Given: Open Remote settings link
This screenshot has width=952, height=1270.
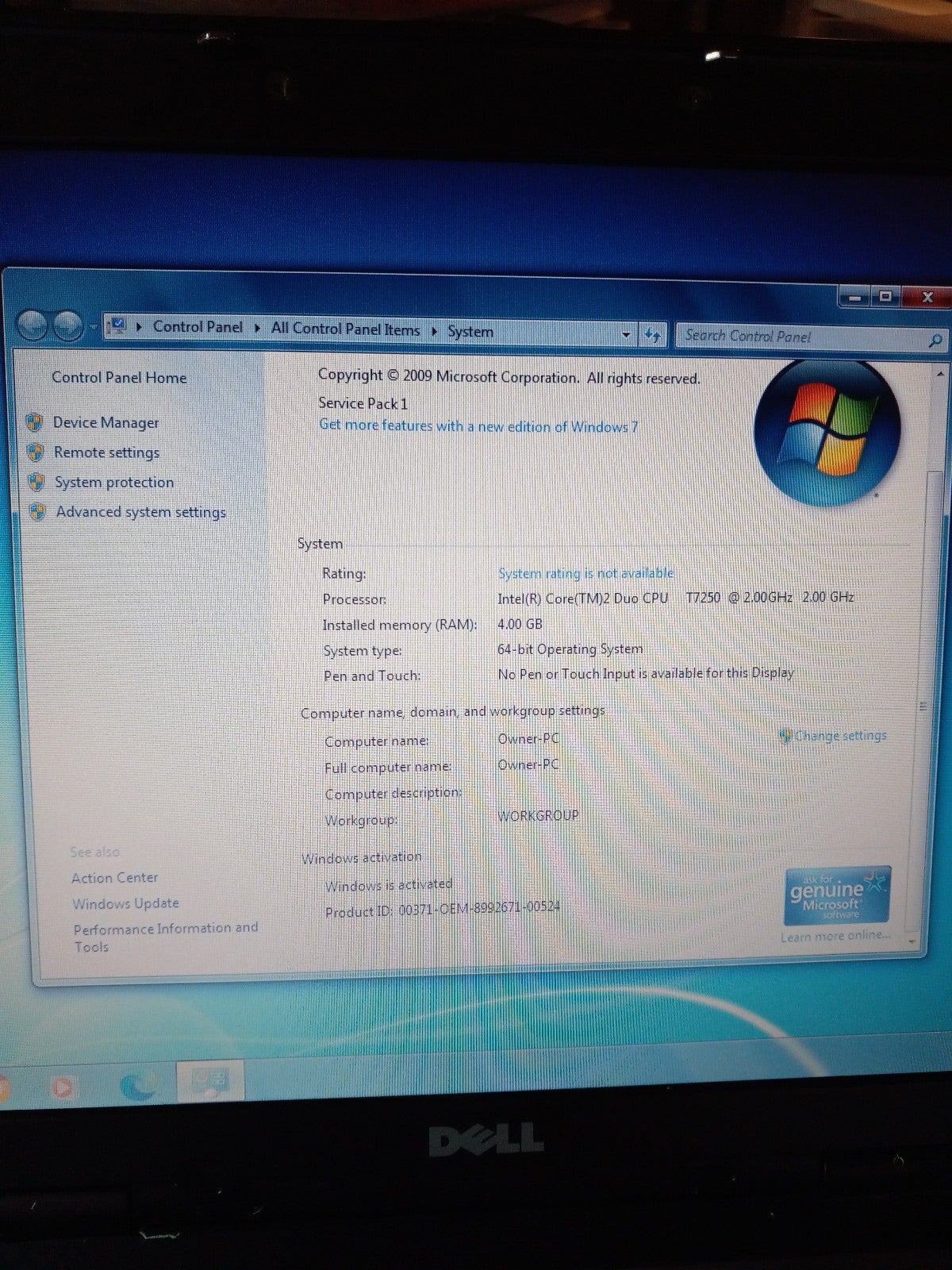Looking at the screenshot, I should click(106, 452).
